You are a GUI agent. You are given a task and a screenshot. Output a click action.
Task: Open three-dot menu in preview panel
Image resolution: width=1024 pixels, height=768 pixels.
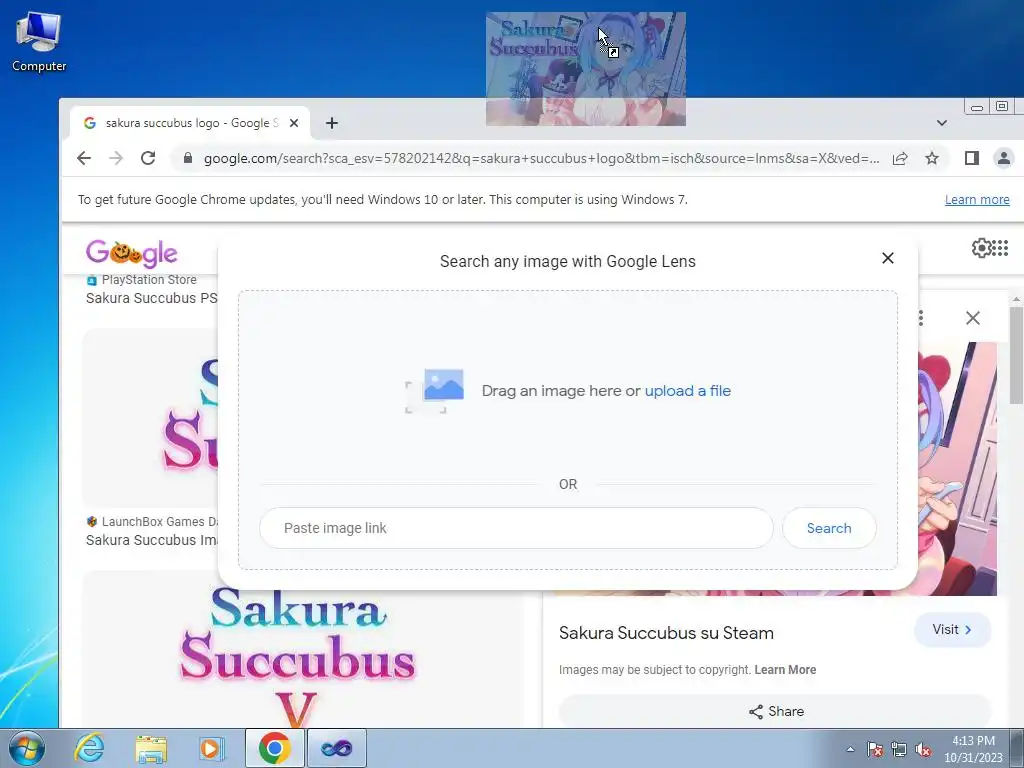click(921, 318)
